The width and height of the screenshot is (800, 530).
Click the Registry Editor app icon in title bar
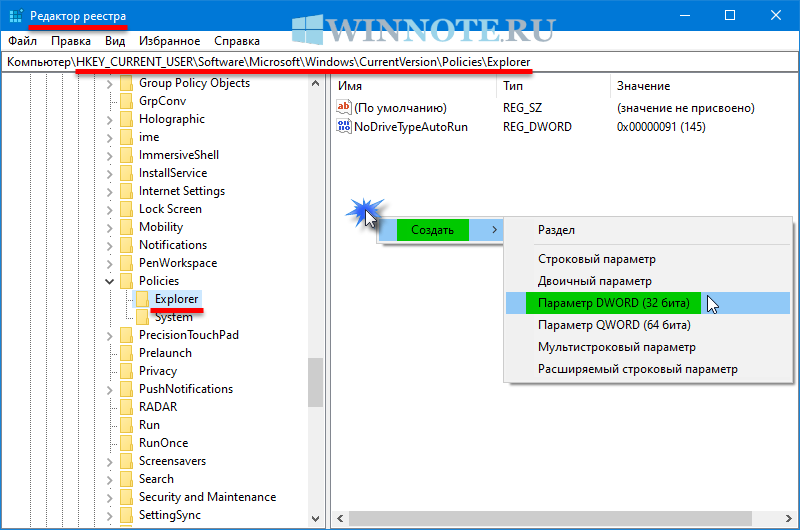(15, 16)
